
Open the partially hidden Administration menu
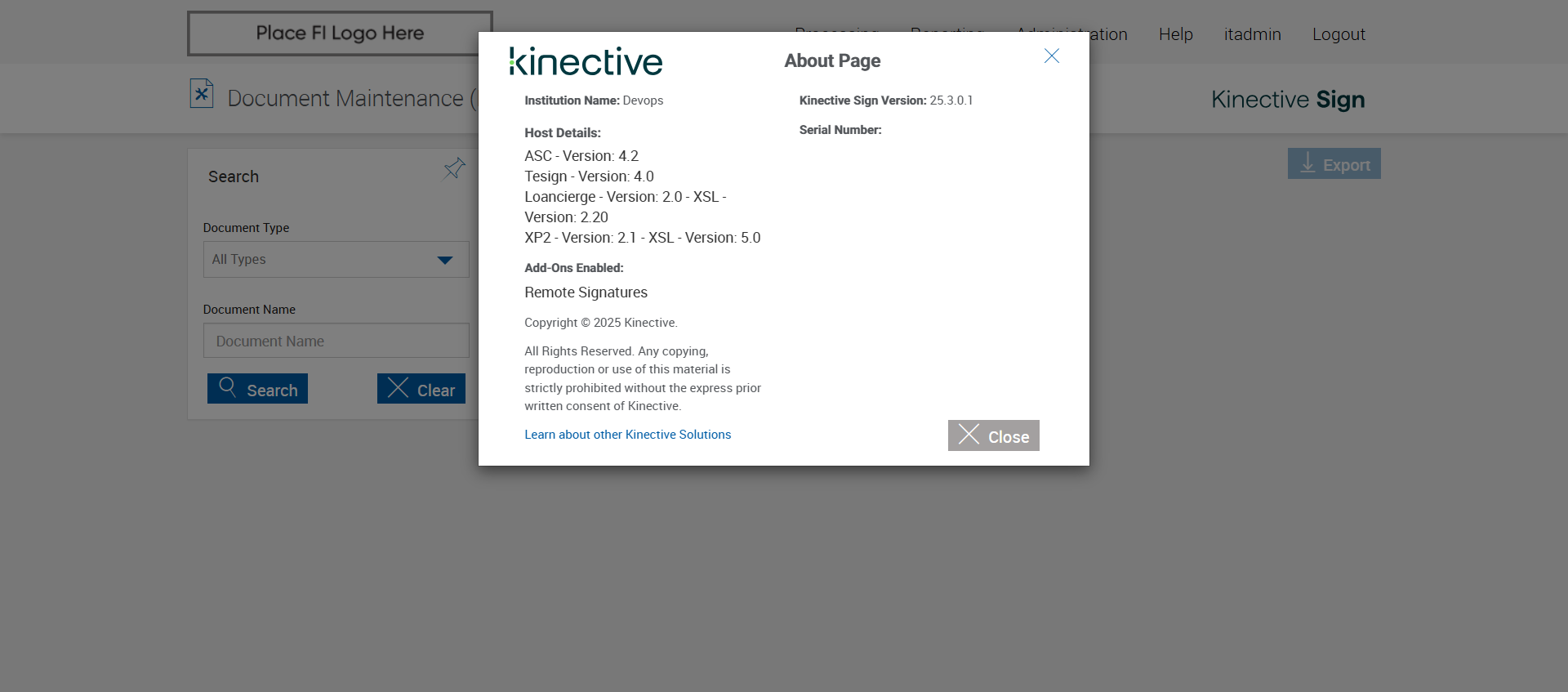[x=1108, y=34]
